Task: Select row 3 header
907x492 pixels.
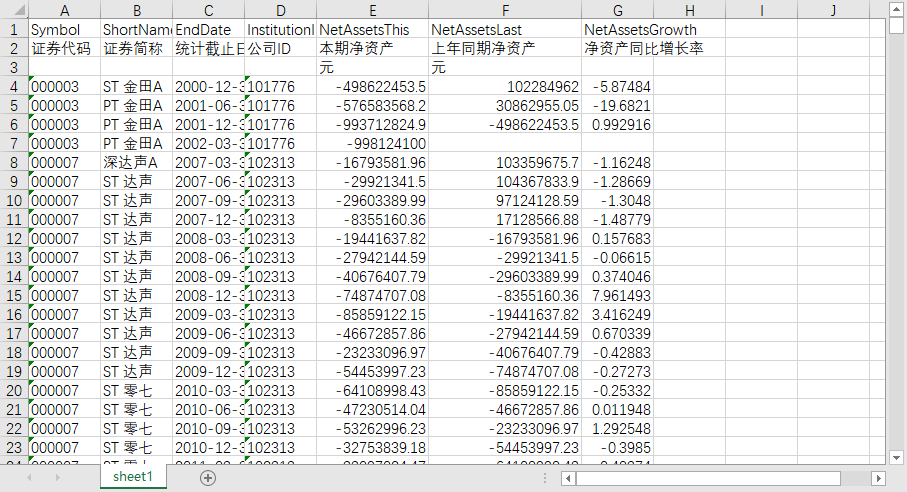Action: [14, 67]
